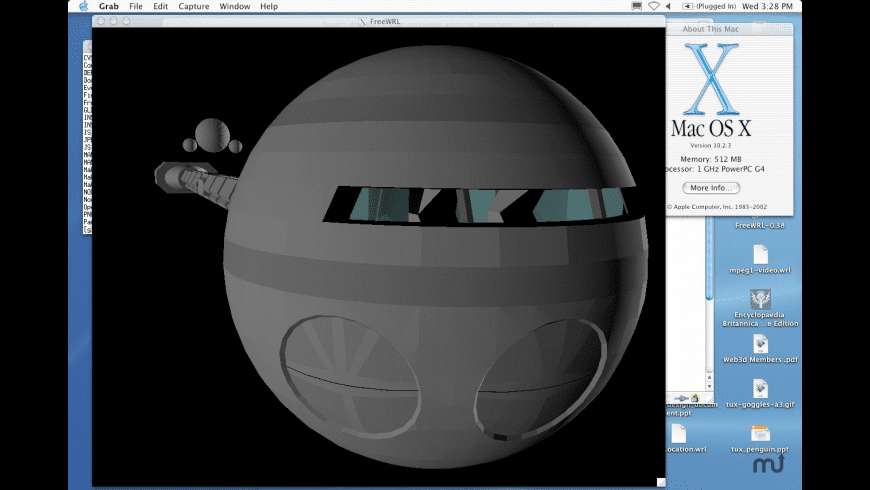Open the Apple menu
The image size is (870, 490).
pyautogui.click(x=82, y=6)
